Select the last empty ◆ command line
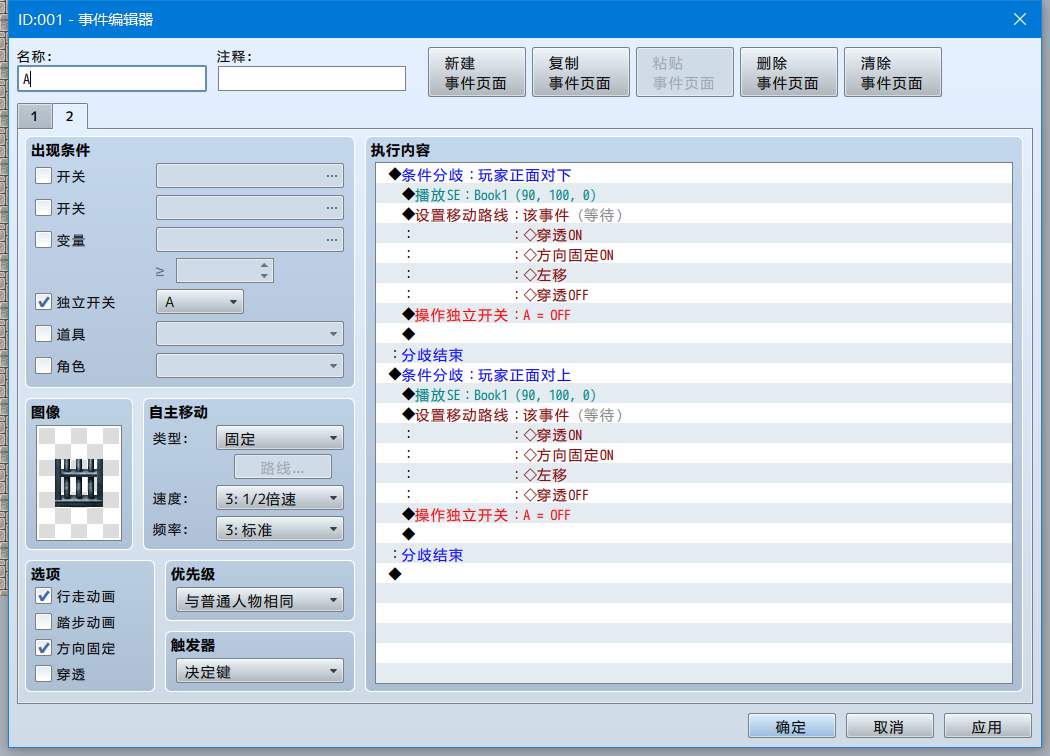 [x=694, y=574]
